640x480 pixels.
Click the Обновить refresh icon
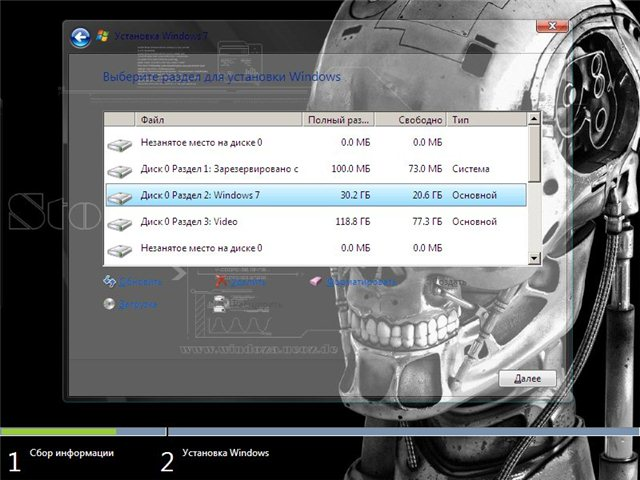109,281
